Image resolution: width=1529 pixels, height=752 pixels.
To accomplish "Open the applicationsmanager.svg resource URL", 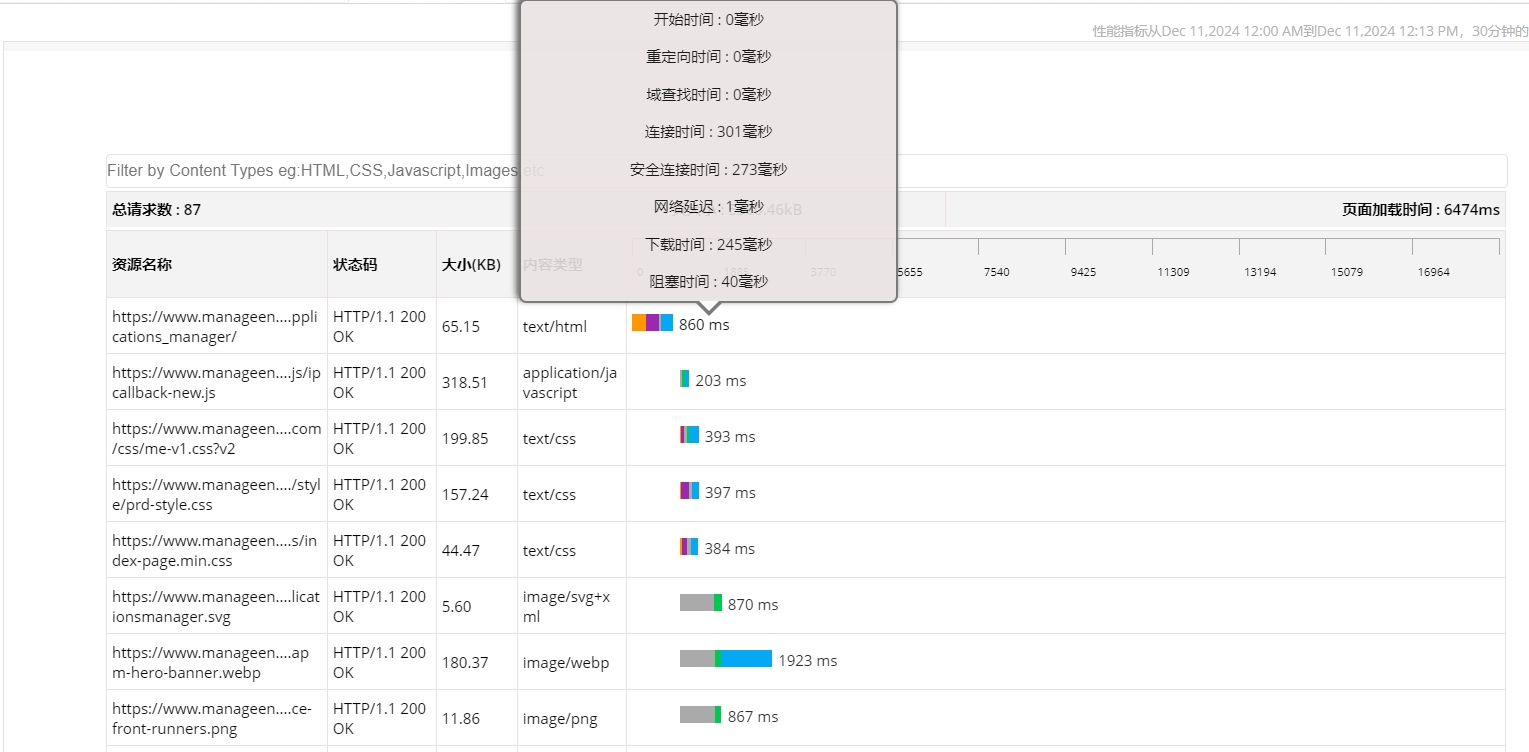I will [x=216, y=606].
